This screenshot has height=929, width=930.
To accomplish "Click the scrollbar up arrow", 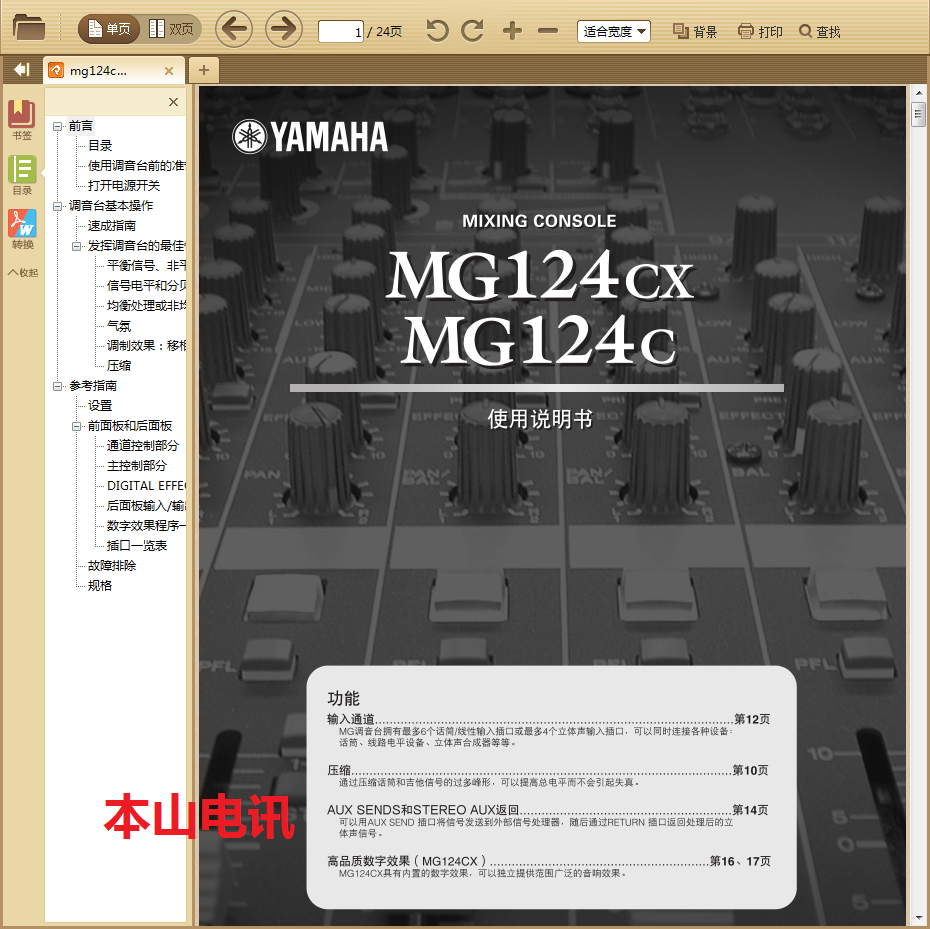I will [918, 93].
